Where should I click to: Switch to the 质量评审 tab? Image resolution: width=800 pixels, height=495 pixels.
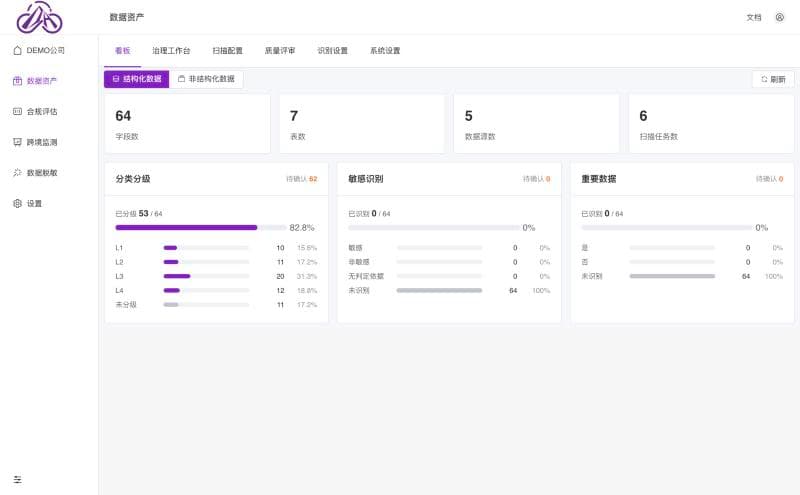pos(280,51)
